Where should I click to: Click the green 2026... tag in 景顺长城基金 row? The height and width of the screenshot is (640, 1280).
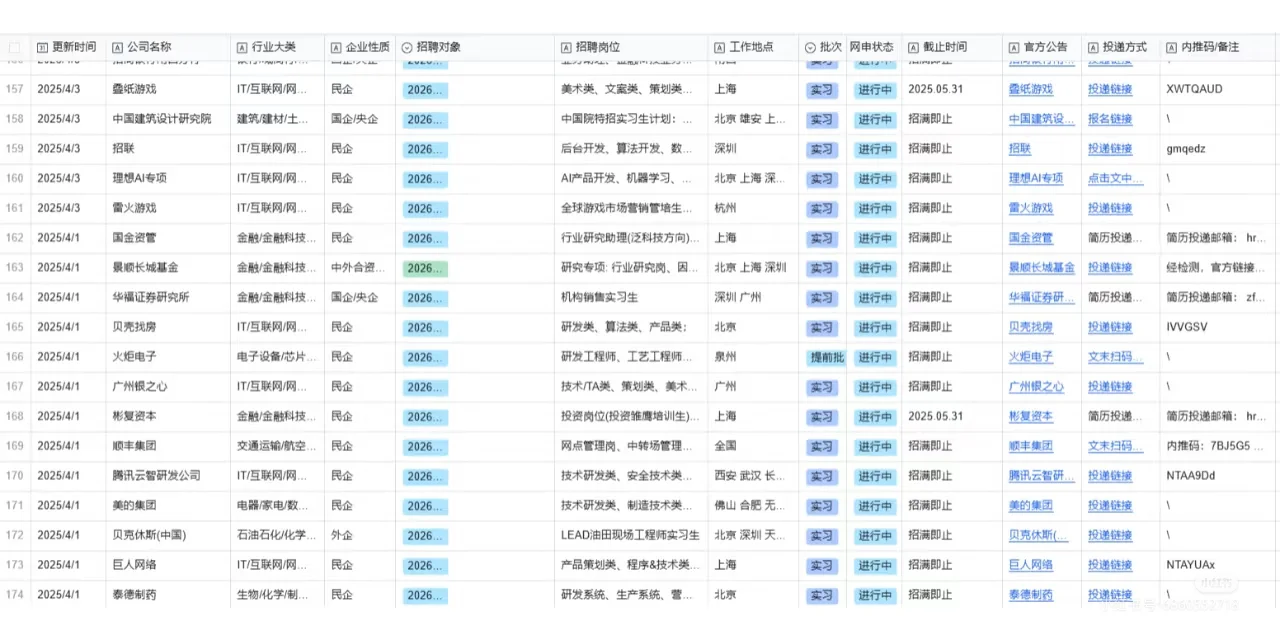click(x=425, y=268)
